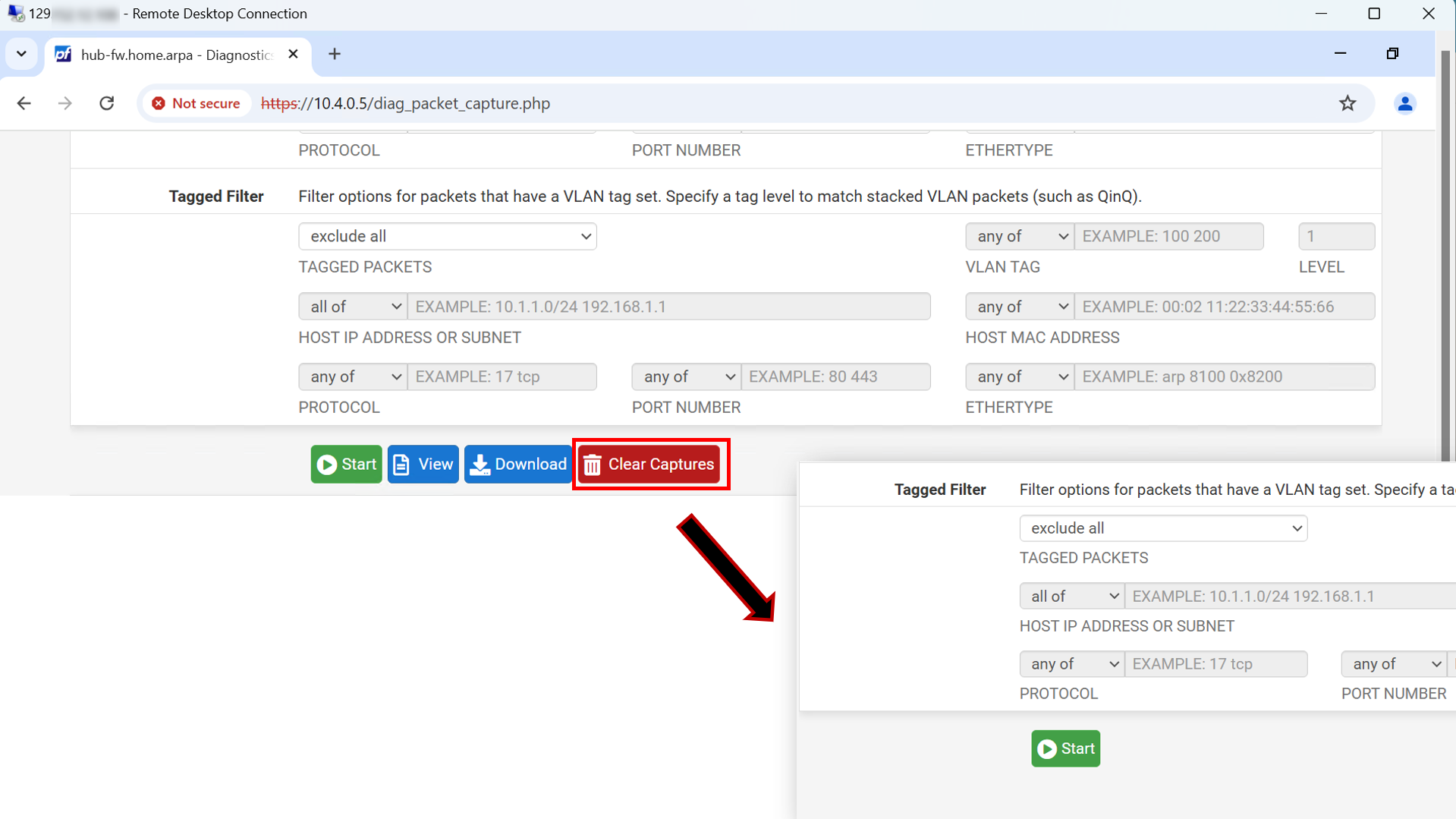
Task: Click the Not secure site info chip
Action: [197, 103]
